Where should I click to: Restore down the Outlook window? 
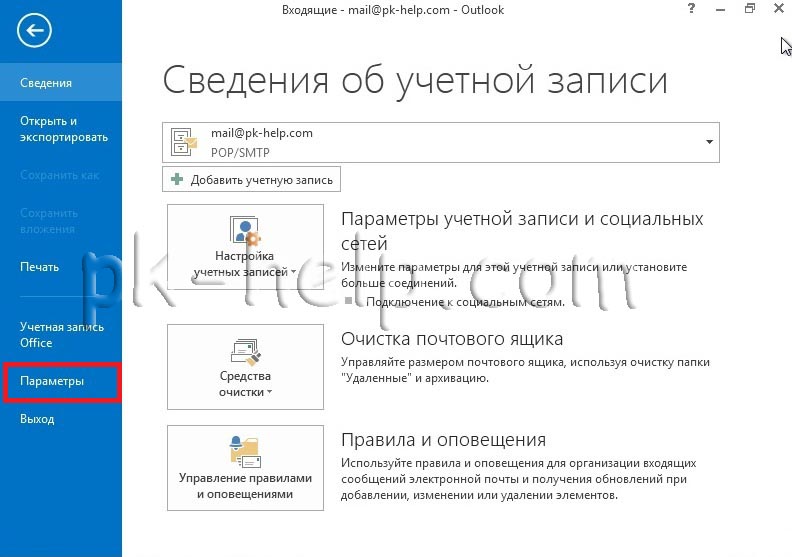tap(750, 9)
